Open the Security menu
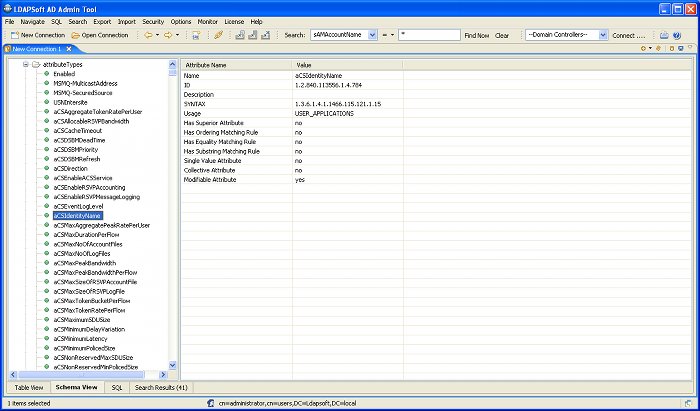700x411 pixels. click(153, 21)
